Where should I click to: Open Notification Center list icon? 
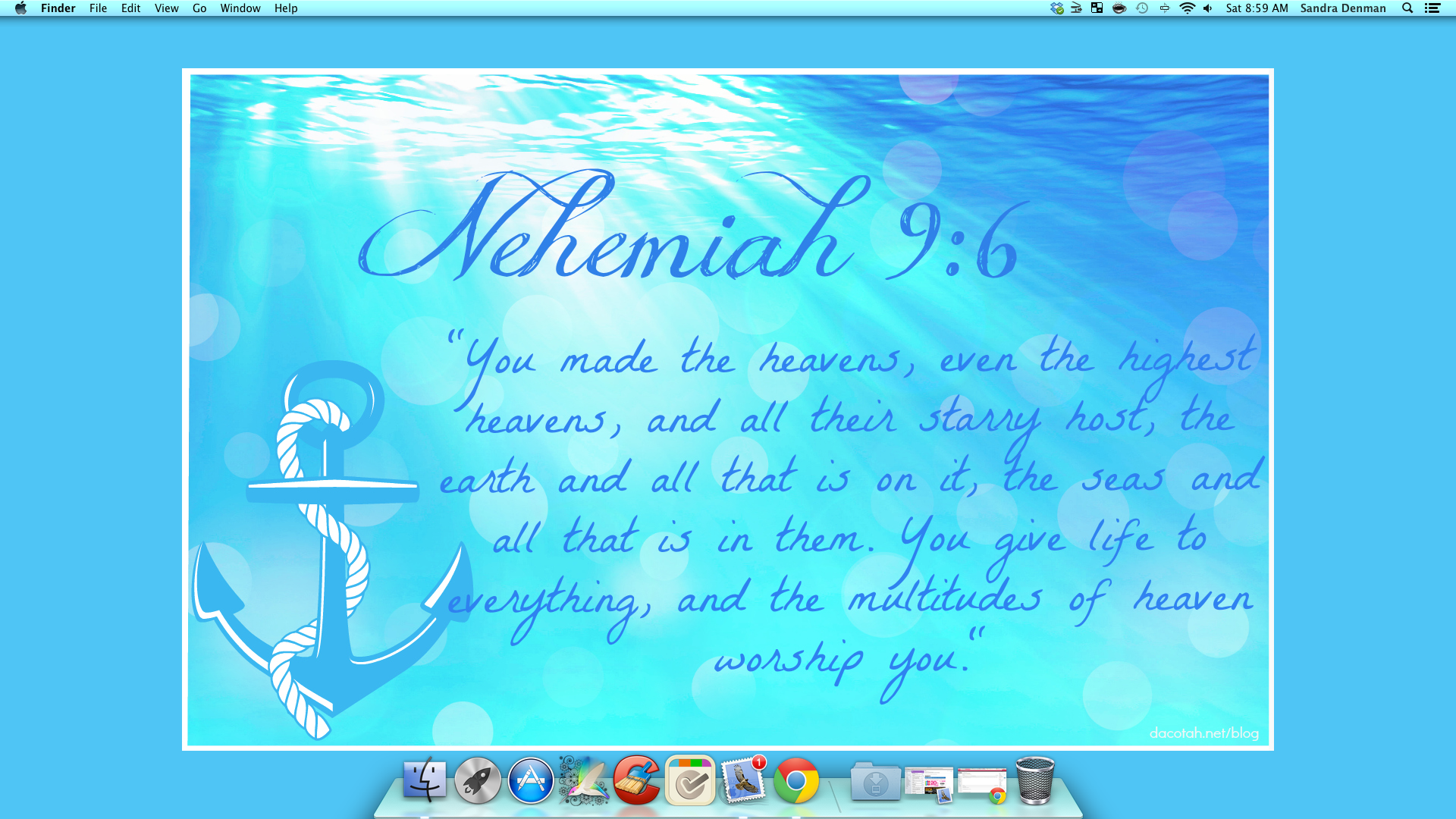pyautogui.click(x=1432, y=8)
